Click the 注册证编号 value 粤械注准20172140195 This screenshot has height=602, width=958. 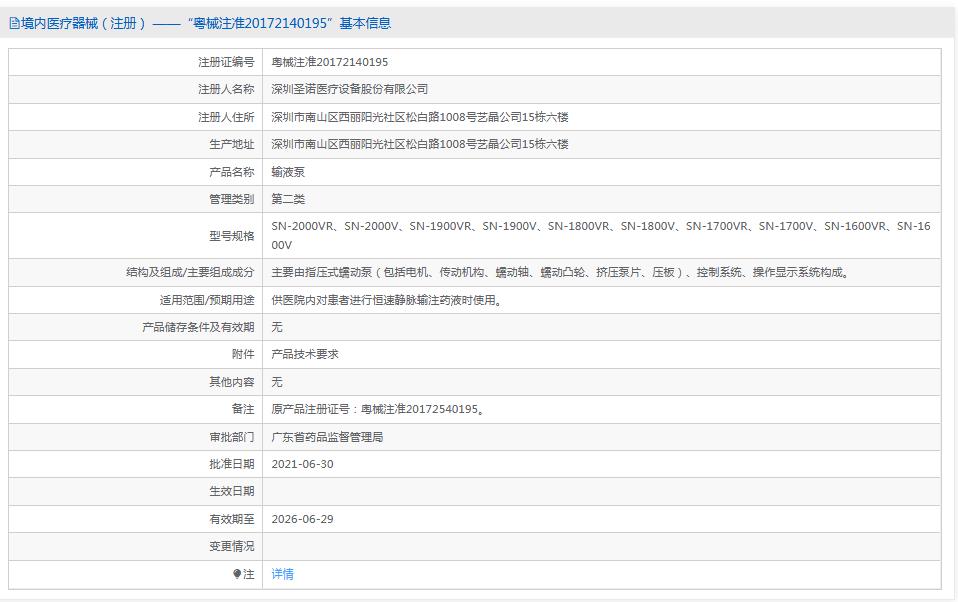click(329, 62)
